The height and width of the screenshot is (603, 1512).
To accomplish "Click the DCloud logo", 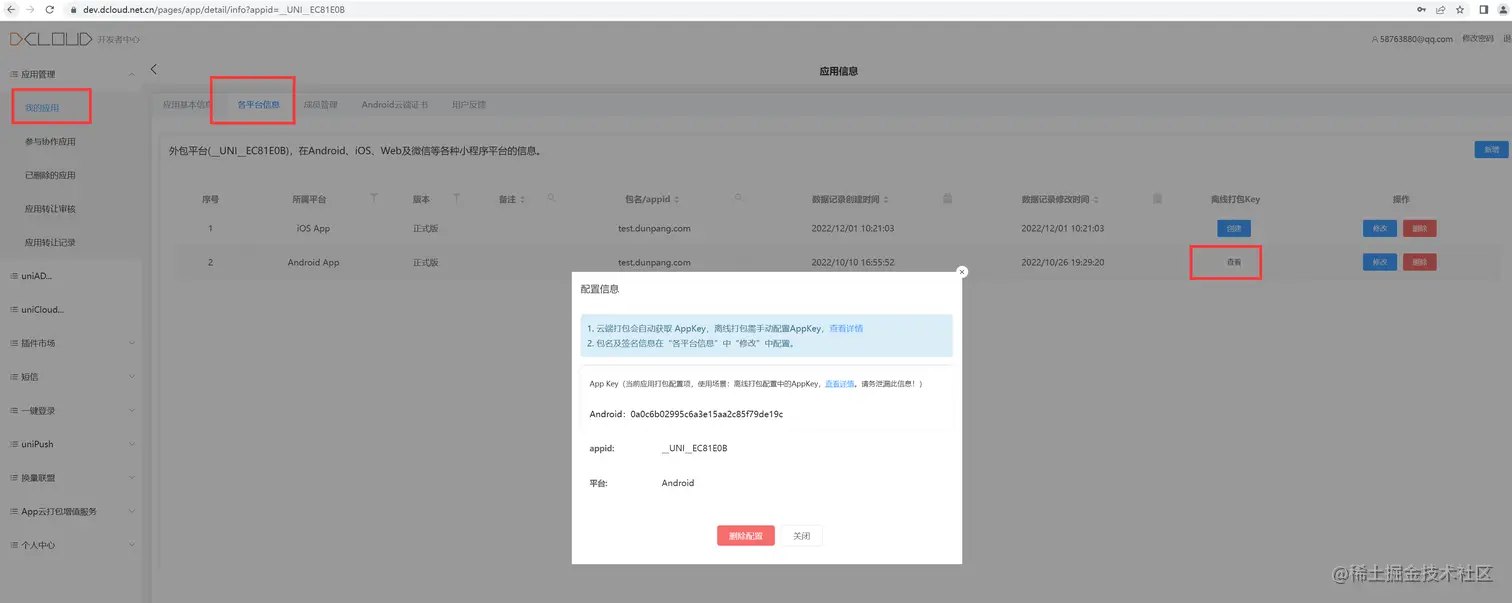I will pos(51,39).
